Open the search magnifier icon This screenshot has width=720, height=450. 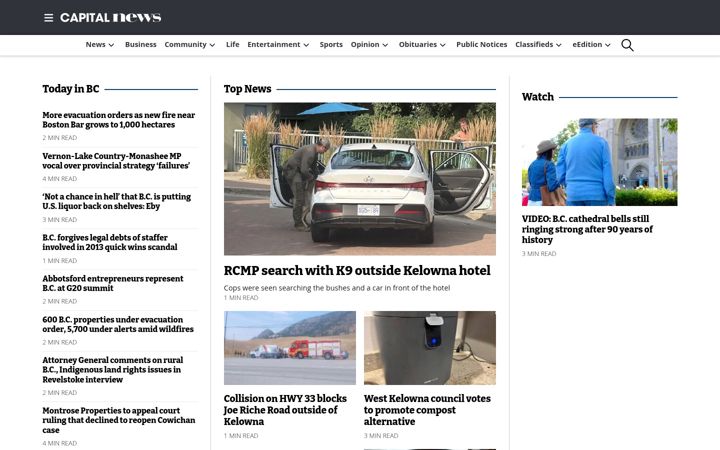(627, 45)
